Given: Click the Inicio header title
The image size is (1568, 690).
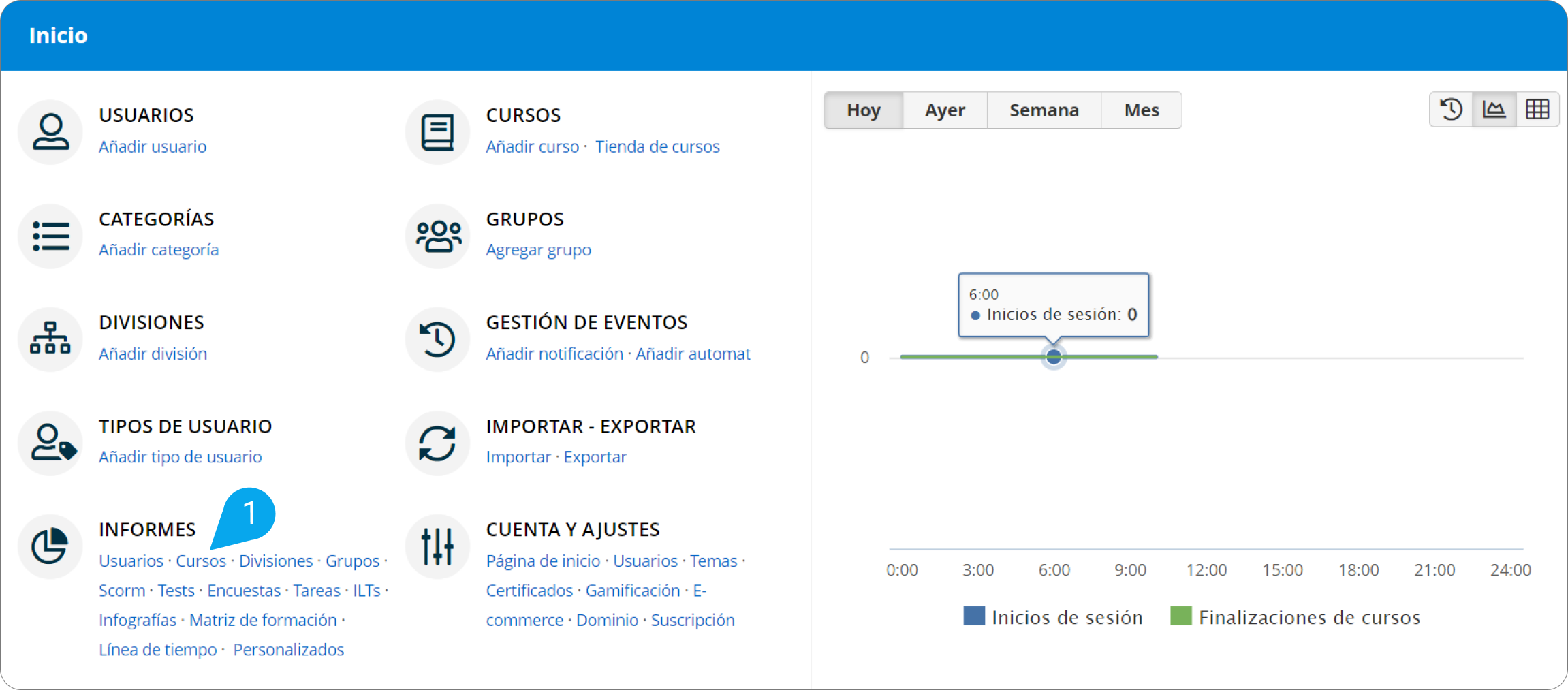Looking at the screenshot, I should pos(59,35).
